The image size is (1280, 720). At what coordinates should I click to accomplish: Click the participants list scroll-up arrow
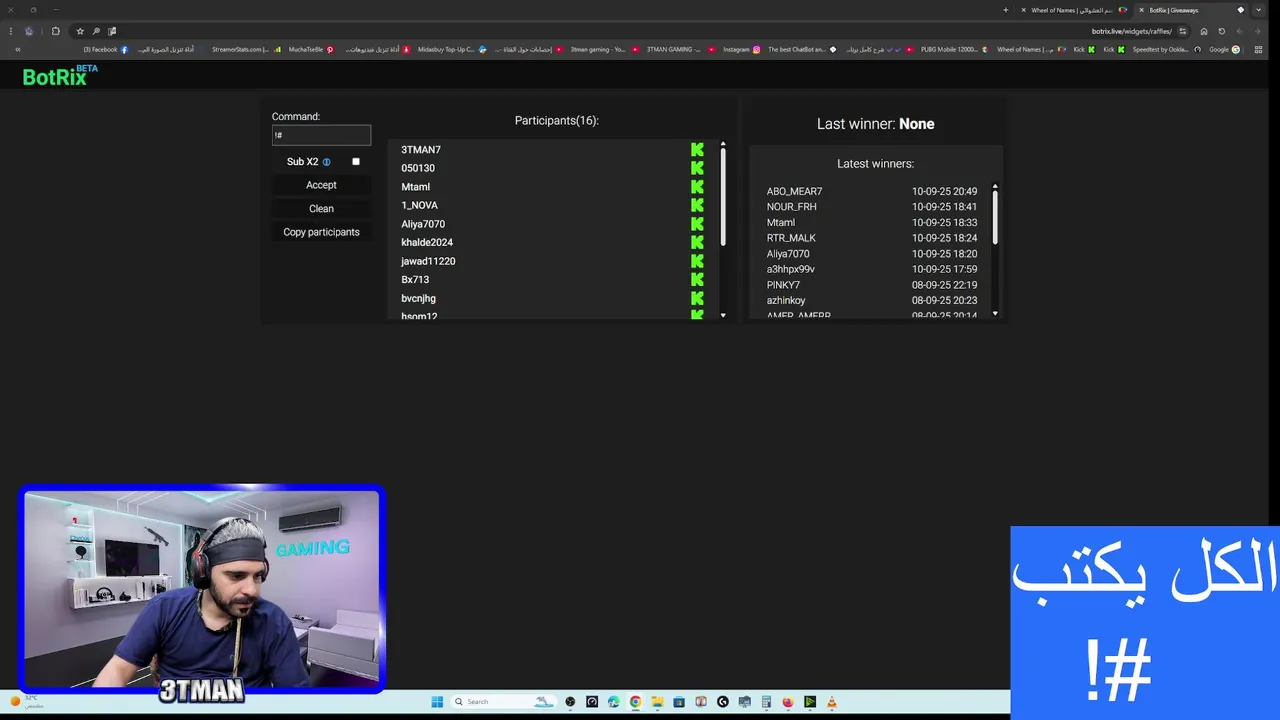point(723,145)
